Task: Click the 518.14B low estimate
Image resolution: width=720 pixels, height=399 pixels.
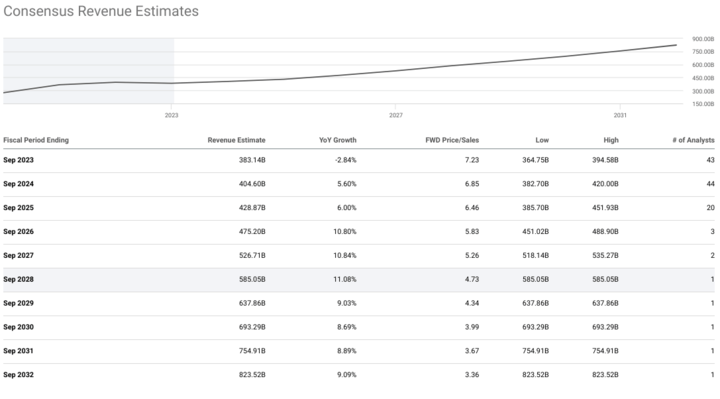Action: pos(535,256)
